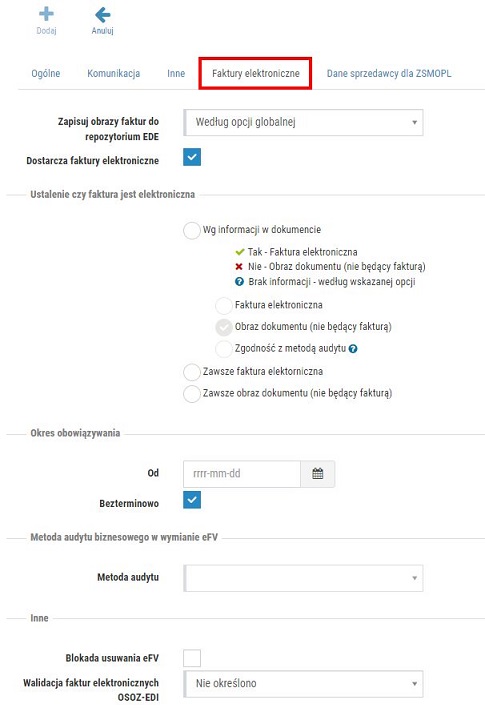Select Zawsze faktura elektorniczna option
Viewport: 485px width, 708px height.
coord(191,372)
